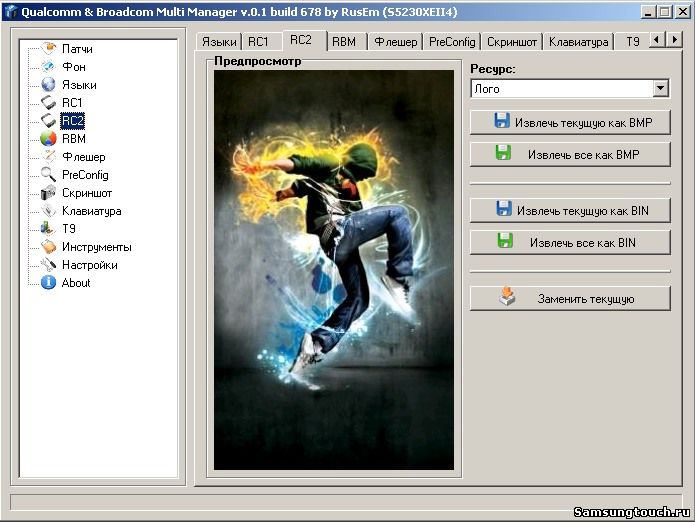Click the chip icon next to RC1
The height and width of the screenshot is (522, 695).
[x=48, y=102]
